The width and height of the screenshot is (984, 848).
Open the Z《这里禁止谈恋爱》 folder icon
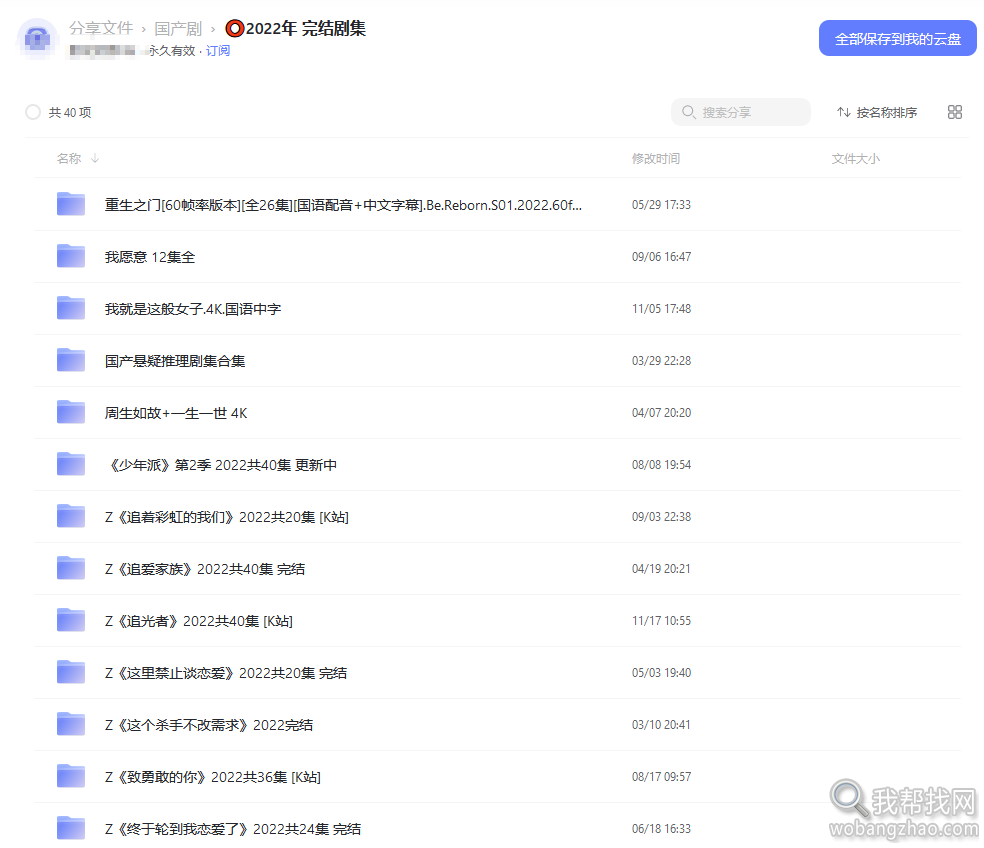coord(71,673)
